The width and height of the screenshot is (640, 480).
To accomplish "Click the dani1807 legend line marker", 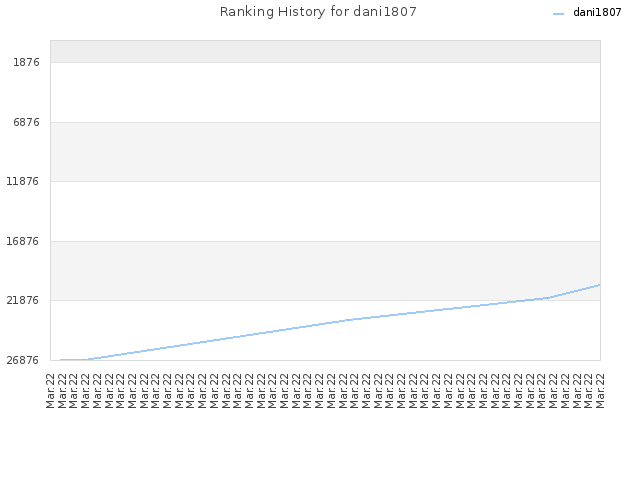I will point(558,14).
